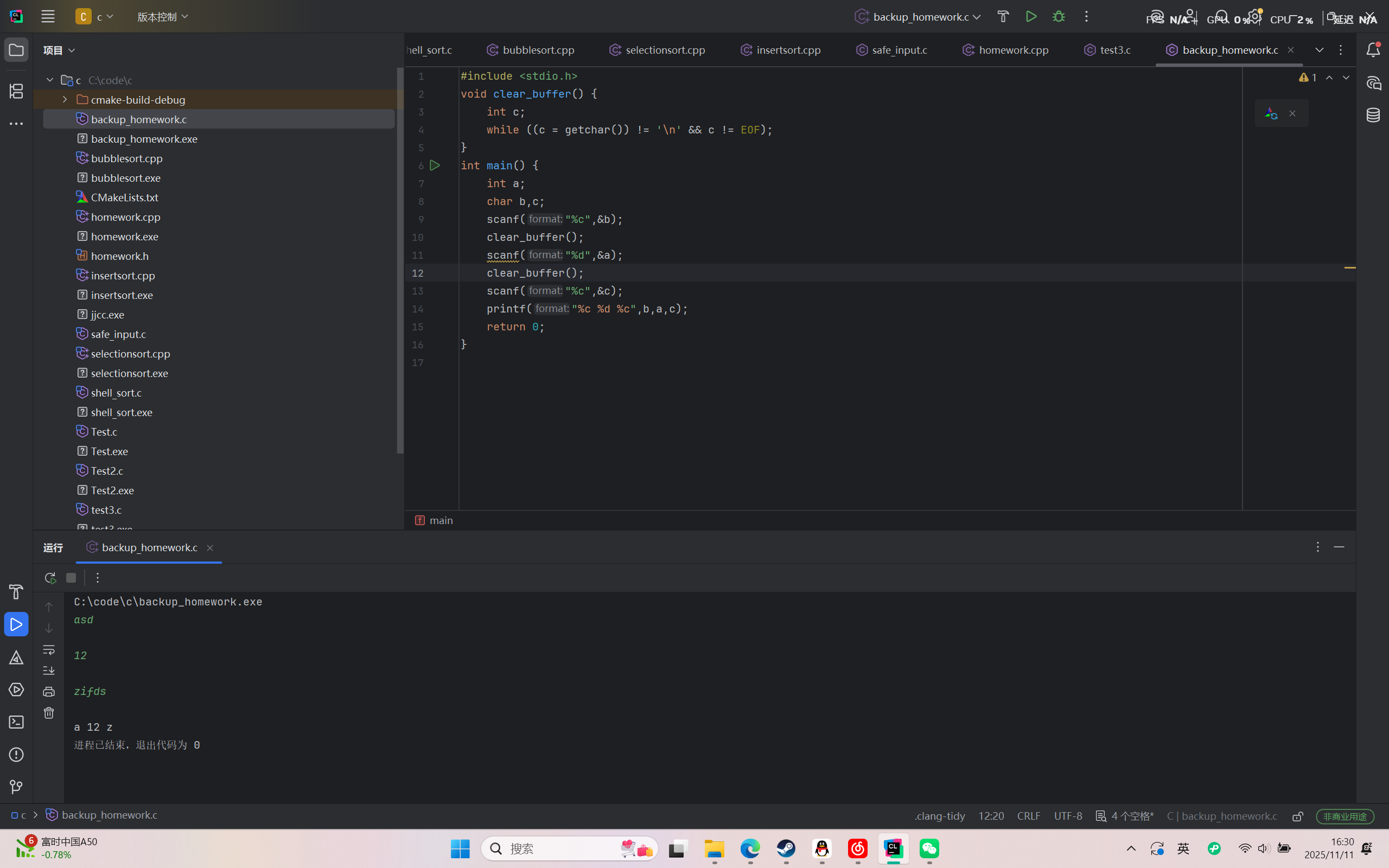The height and width of the screenshot is (868, 1389).
Task: Open the Git version control tool window
Action: [x=16, y=787]
